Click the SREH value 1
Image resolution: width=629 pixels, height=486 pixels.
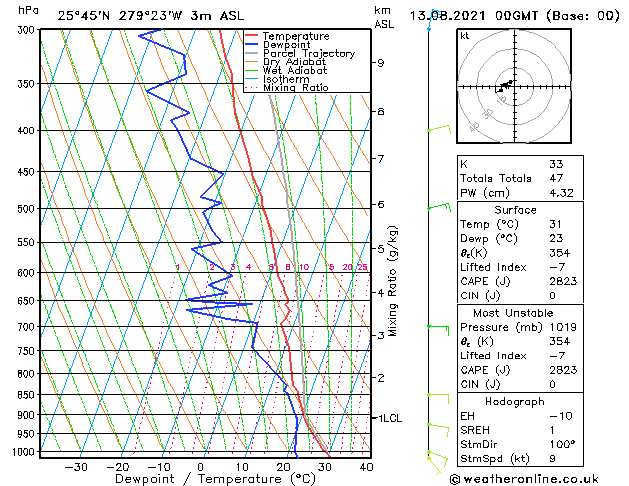click(x=552, y=430)
